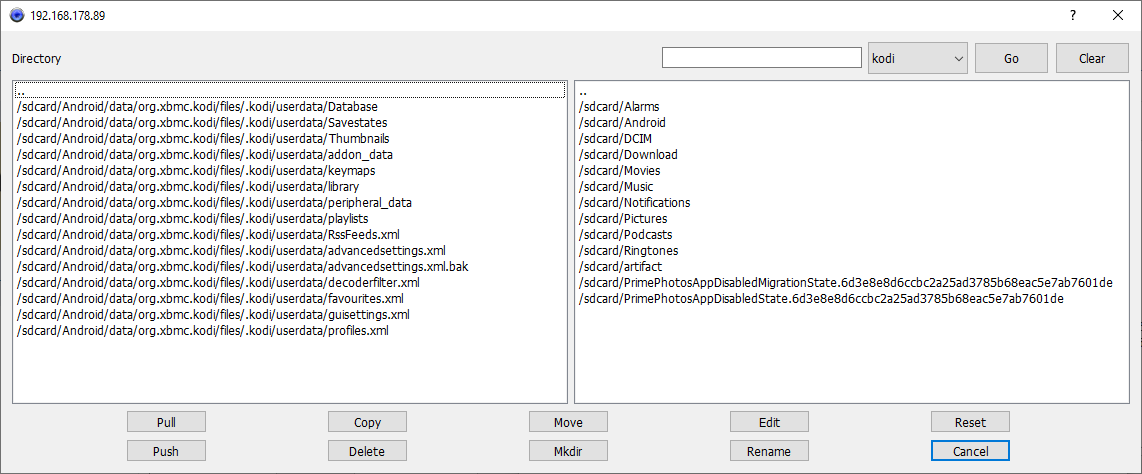Focus the Directory path input field
Viewport: 1142px width, 474px height.
(x=762, y=58)
